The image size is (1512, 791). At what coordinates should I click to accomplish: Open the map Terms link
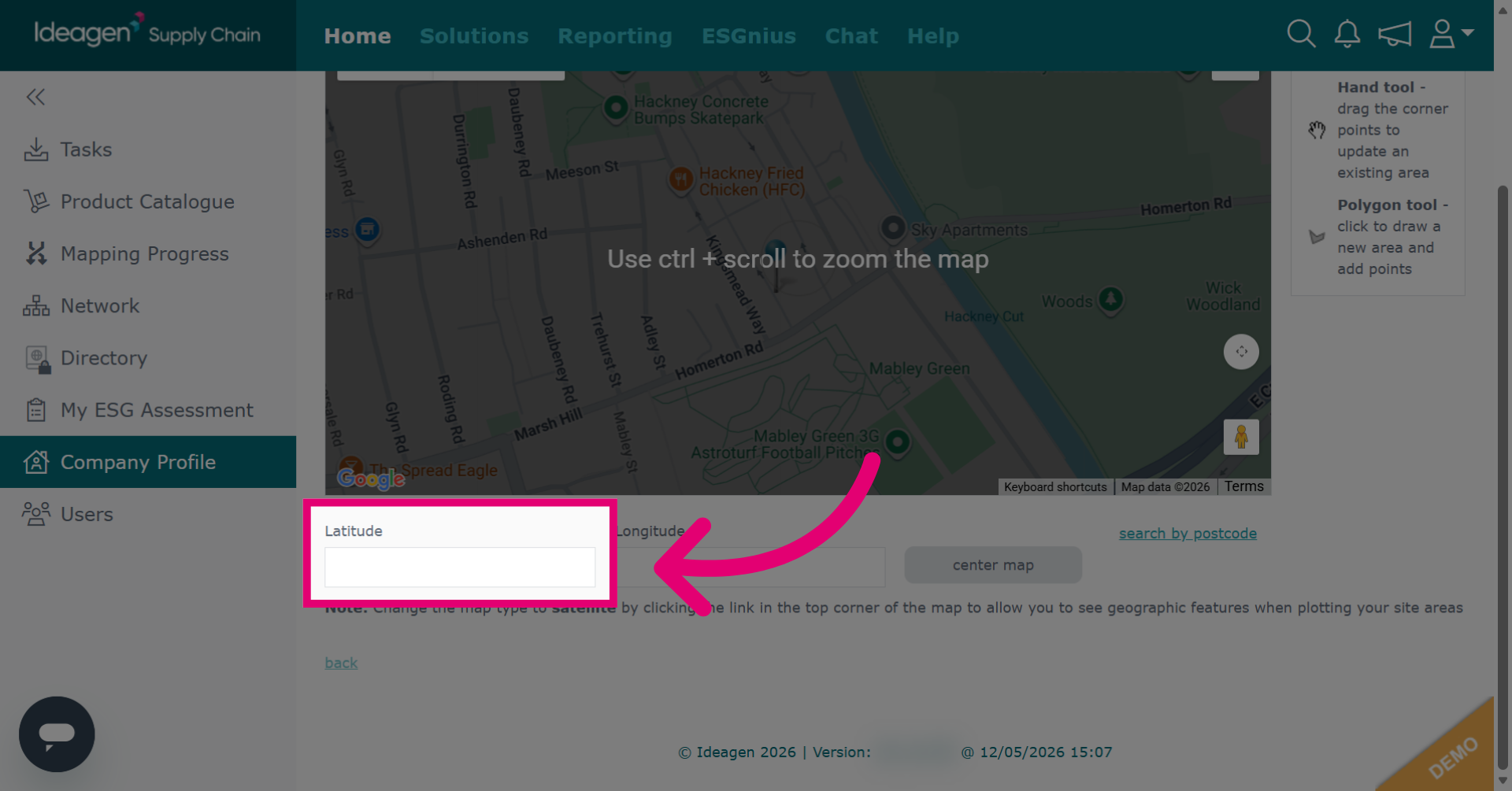pos(1243,486)
